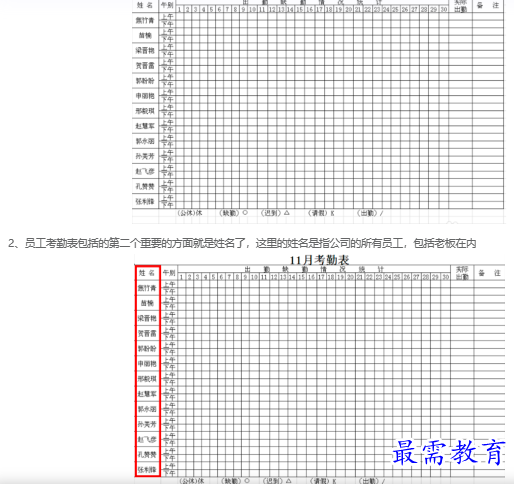Click the (请假)K legend in the upper sheet

click(321, 213)
